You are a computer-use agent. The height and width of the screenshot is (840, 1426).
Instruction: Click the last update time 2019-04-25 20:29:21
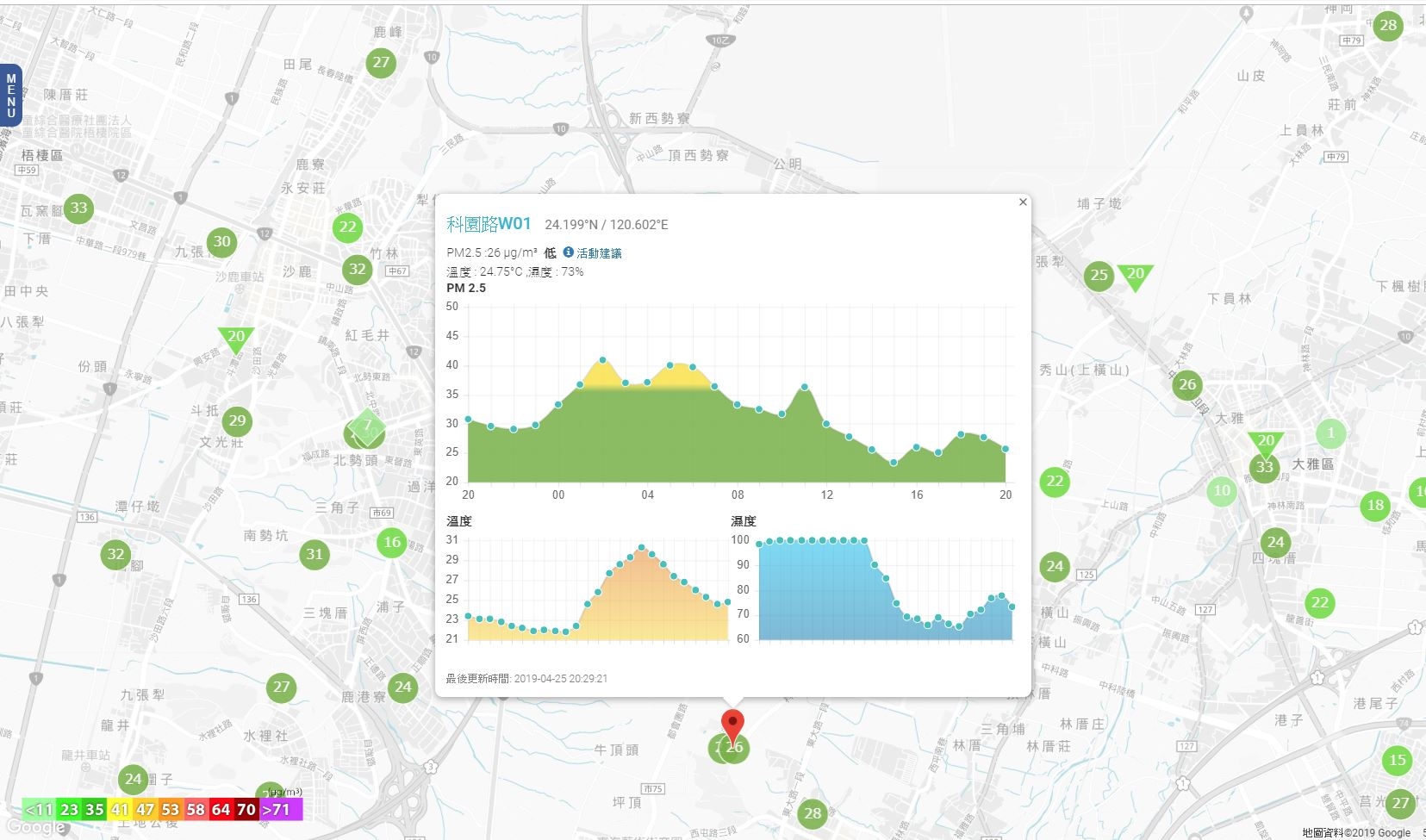tap(561, 679)
